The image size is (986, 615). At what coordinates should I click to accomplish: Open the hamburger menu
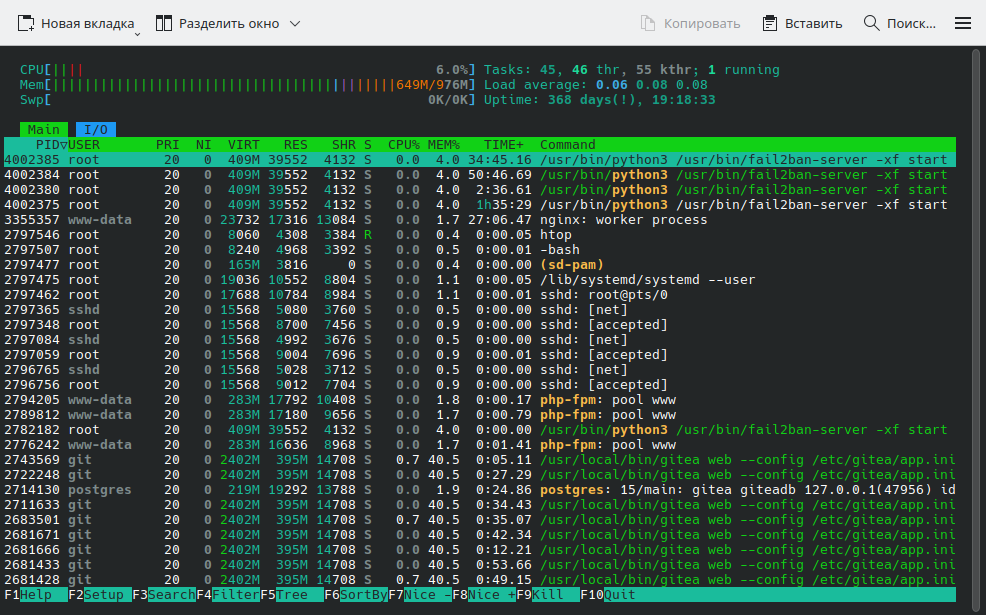pos(963,23)
